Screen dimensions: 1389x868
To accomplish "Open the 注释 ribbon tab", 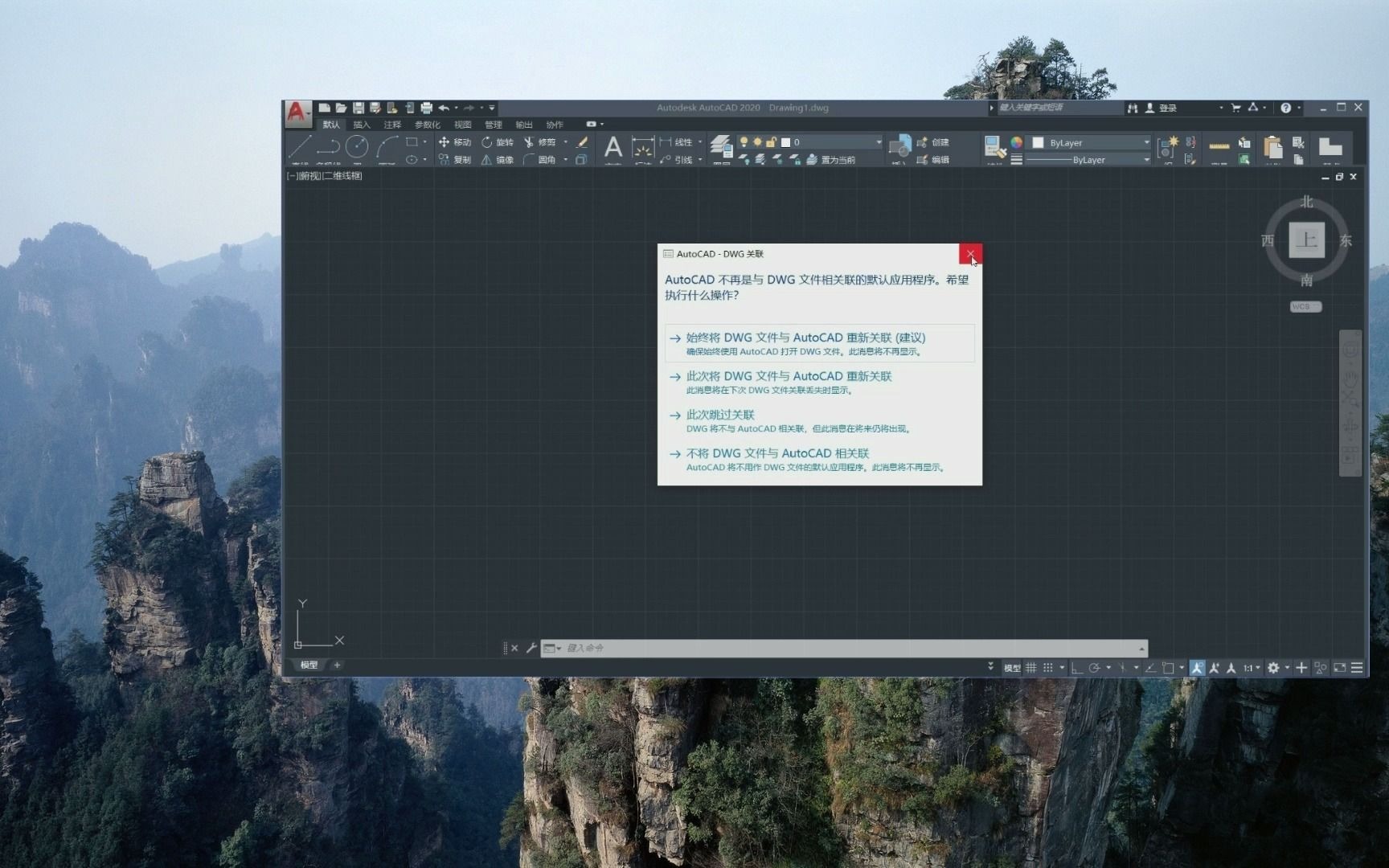I will click(x=393, y=125).
